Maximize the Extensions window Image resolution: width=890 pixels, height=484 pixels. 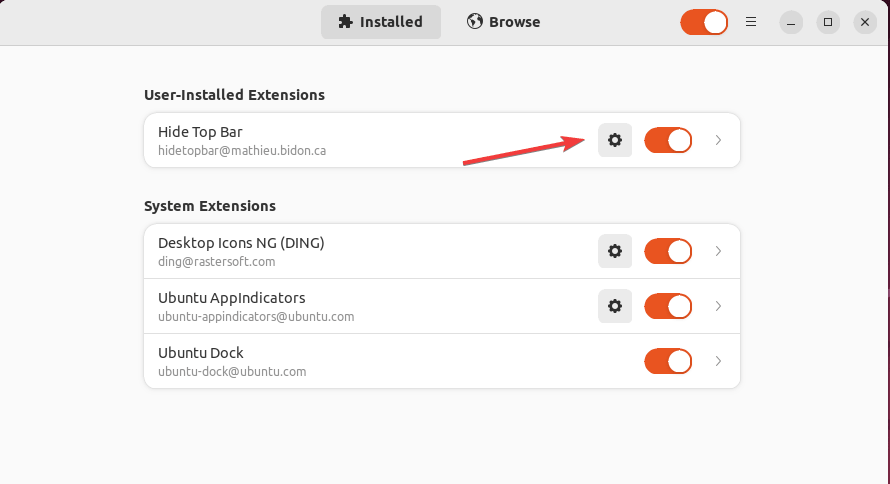(x=827, y=22)
